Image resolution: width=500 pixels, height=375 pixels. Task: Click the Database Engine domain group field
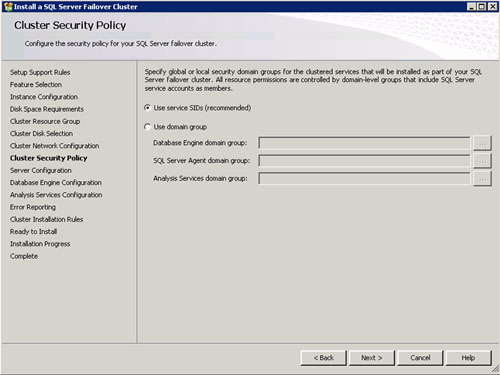[364, 143]
